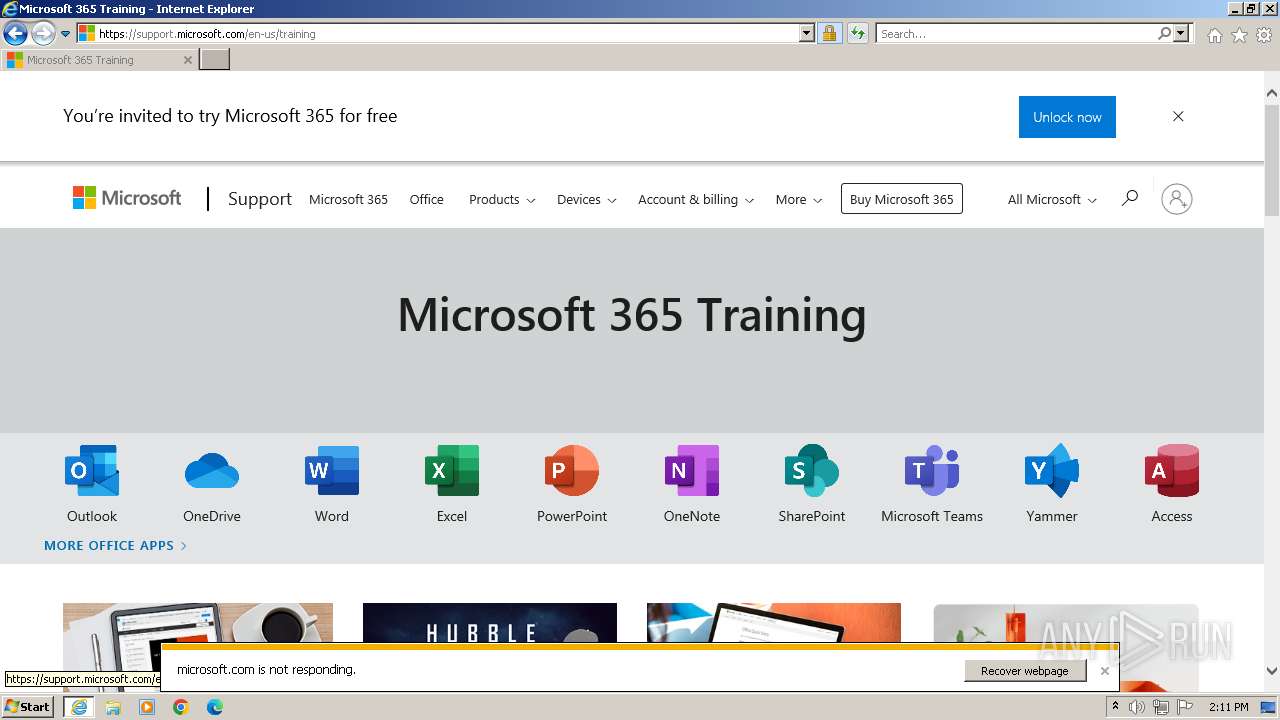Click the Internet Explorer taskbar icon
This screenshot has height=720, width=1280.
tap(79, 707)
